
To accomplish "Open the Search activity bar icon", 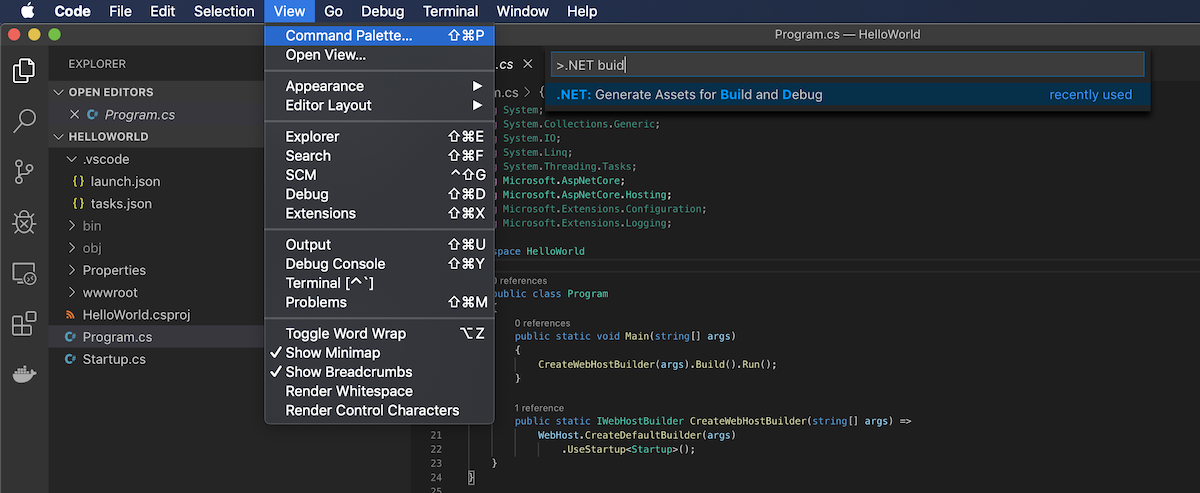I will coord(24,121).
